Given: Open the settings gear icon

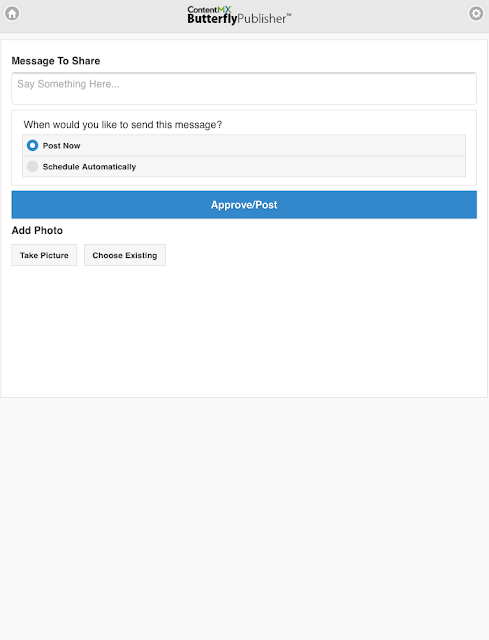Looking at the screenshot, I should (x=476, y=13).
